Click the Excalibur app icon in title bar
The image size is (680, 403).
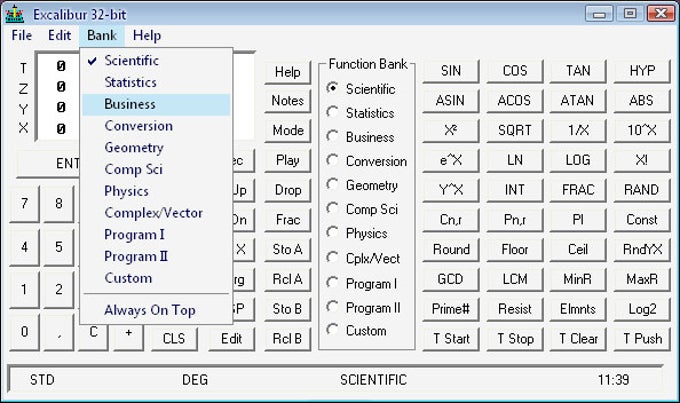click(14, 14)
